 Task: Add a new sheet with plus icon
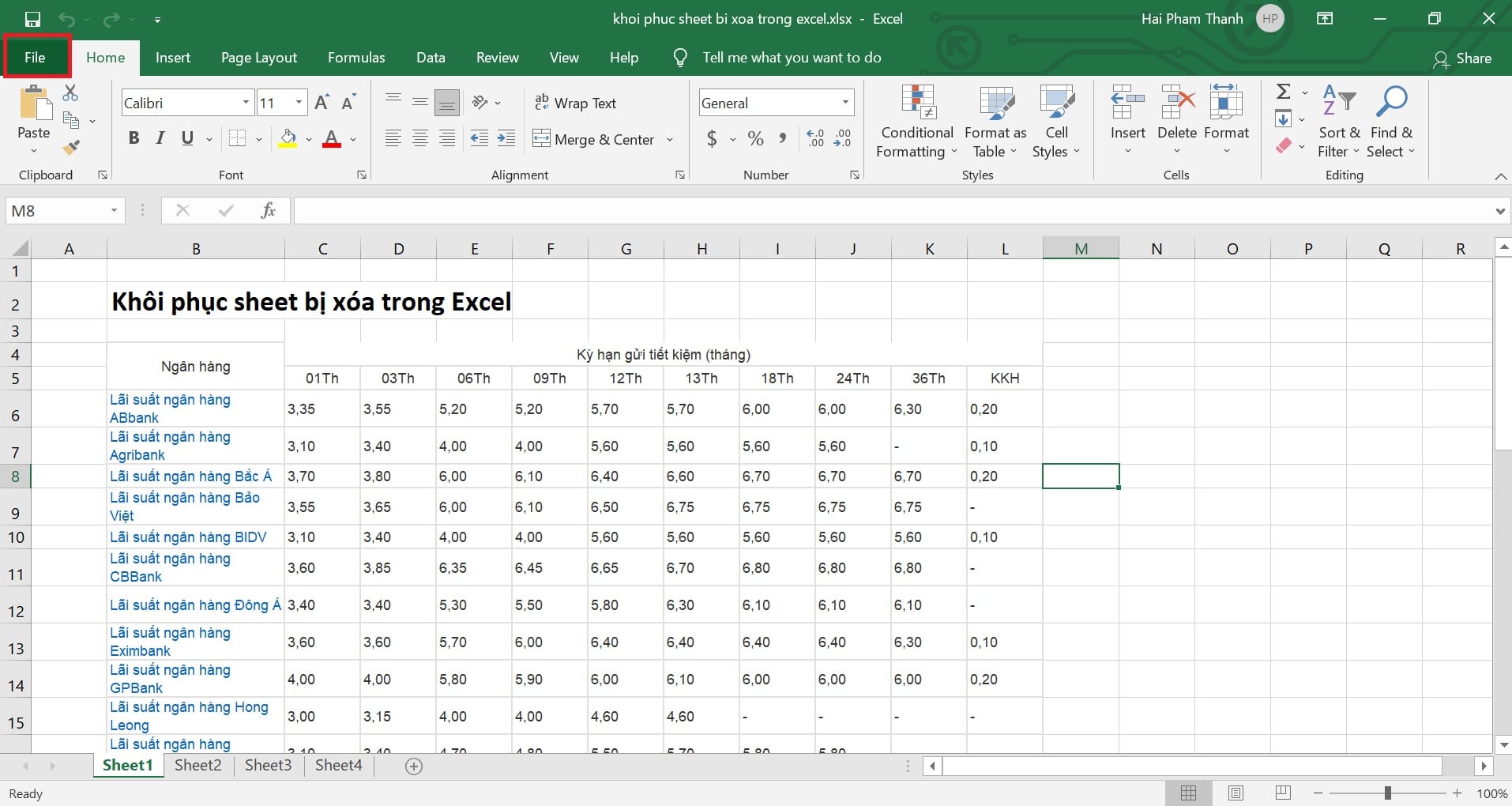(414, 766)
